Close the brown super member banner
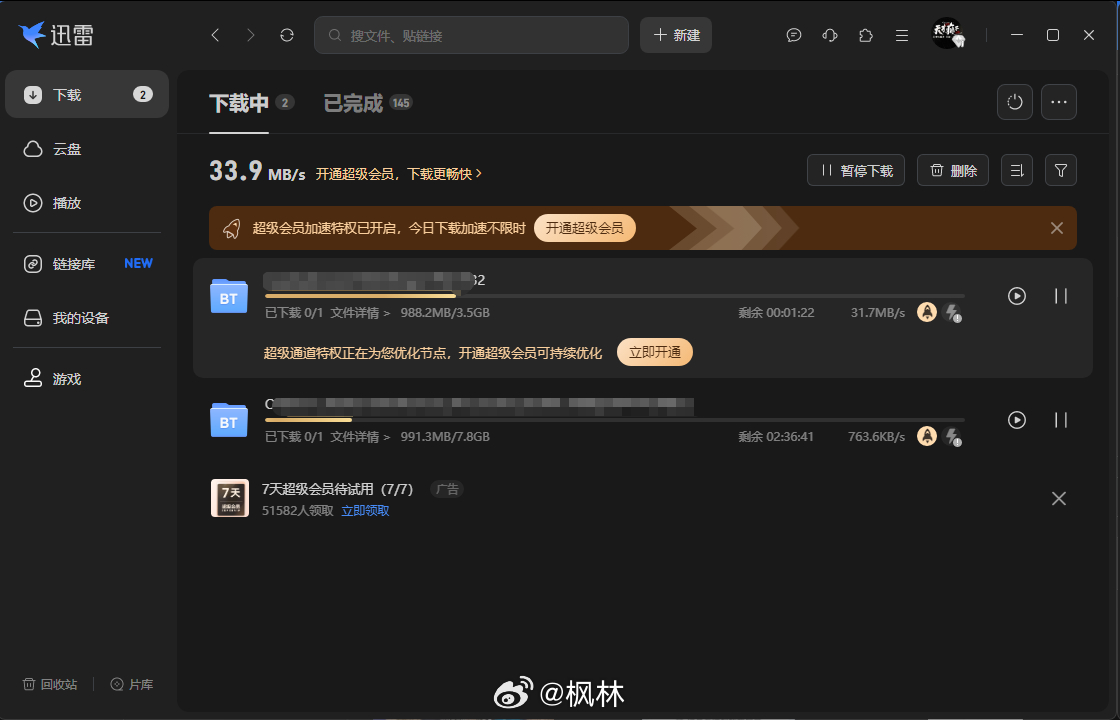Viewport: 1120px width, 720px height. (1056, 228)
